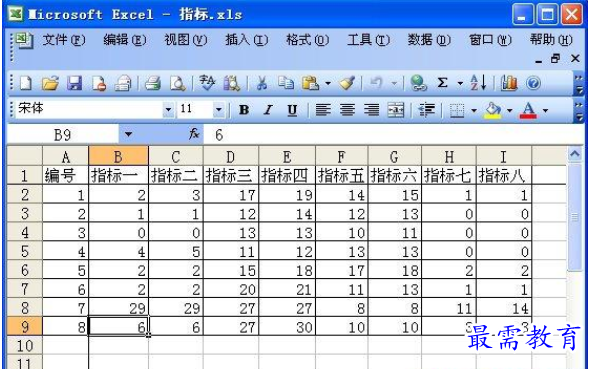This screenshot has width=589, height=369.
Task: Open the Paste options dropdown arrow
Action: point(328,83)
